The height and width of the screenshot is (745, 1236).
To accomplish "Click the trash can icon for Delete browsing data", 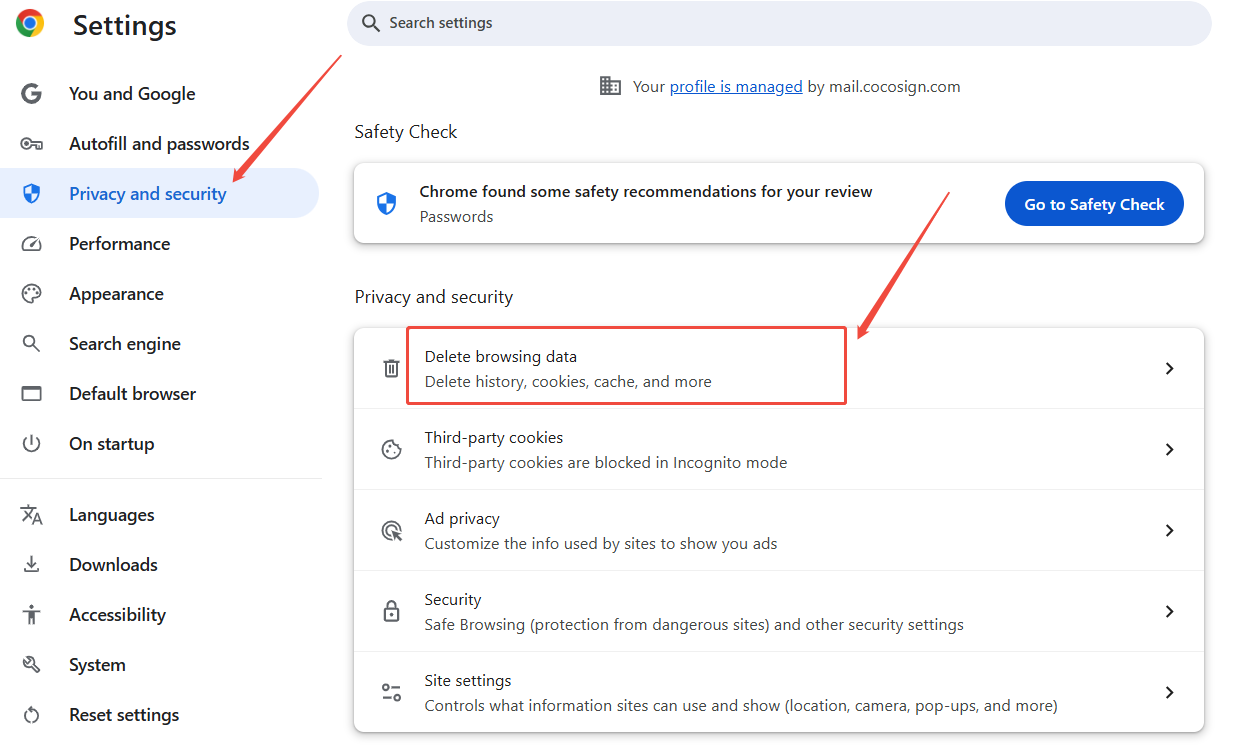I will (392, 368).
